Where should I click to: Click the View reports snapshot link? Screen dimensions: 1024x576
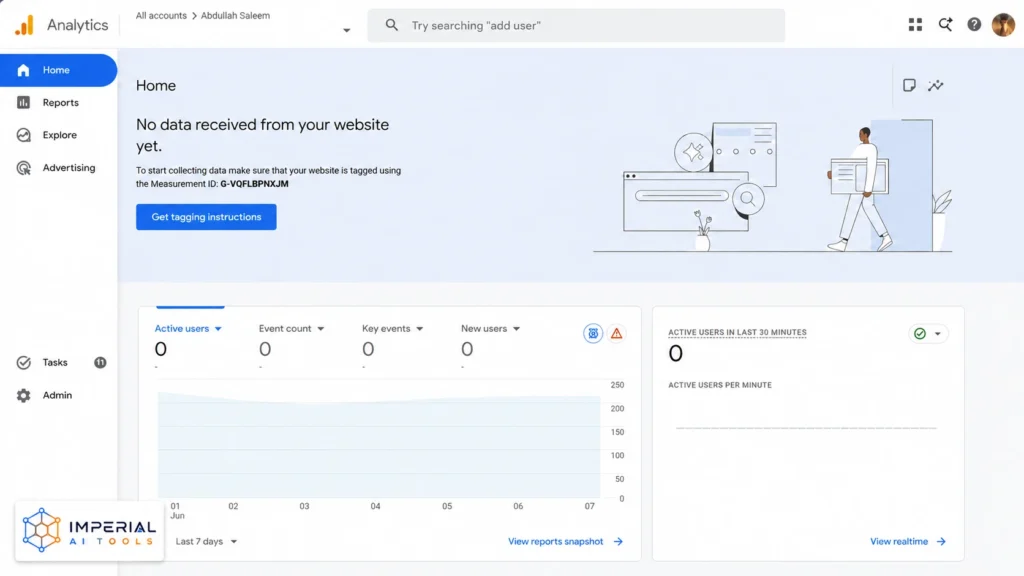point(556,541)
